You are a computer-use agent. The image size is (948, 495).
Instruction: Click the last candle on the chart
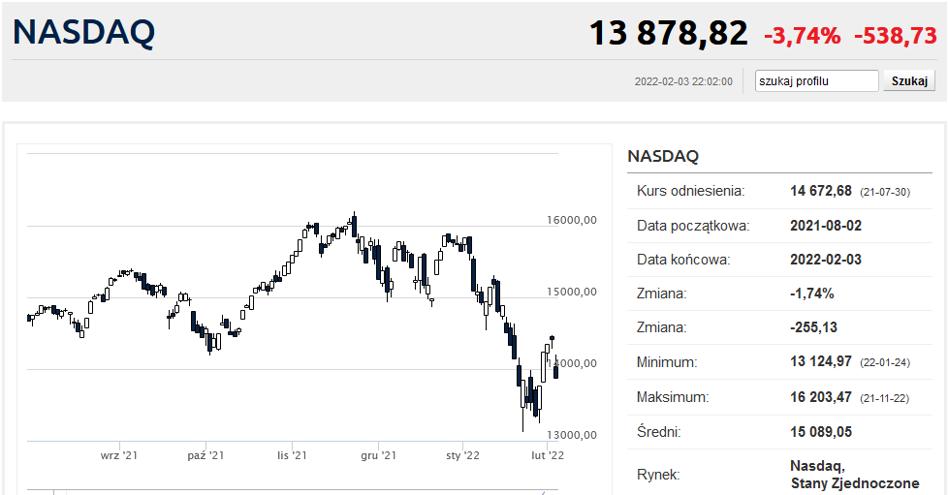pyautogui.click(x=556, y=371)
